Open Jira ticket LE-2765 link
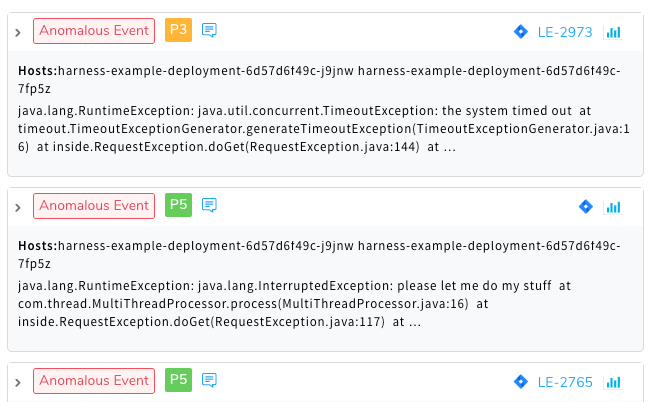 pos(565,382)
